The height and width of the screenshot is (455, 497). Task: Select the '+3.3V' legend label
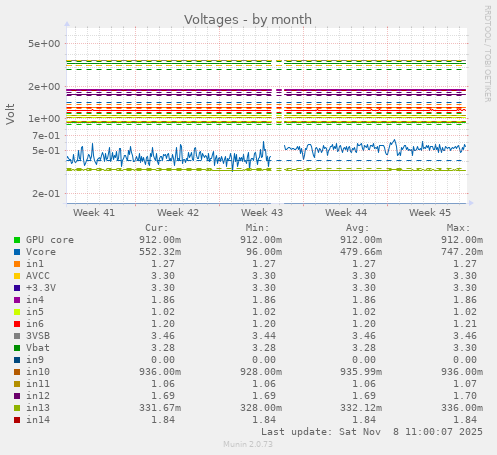(41, 288)
